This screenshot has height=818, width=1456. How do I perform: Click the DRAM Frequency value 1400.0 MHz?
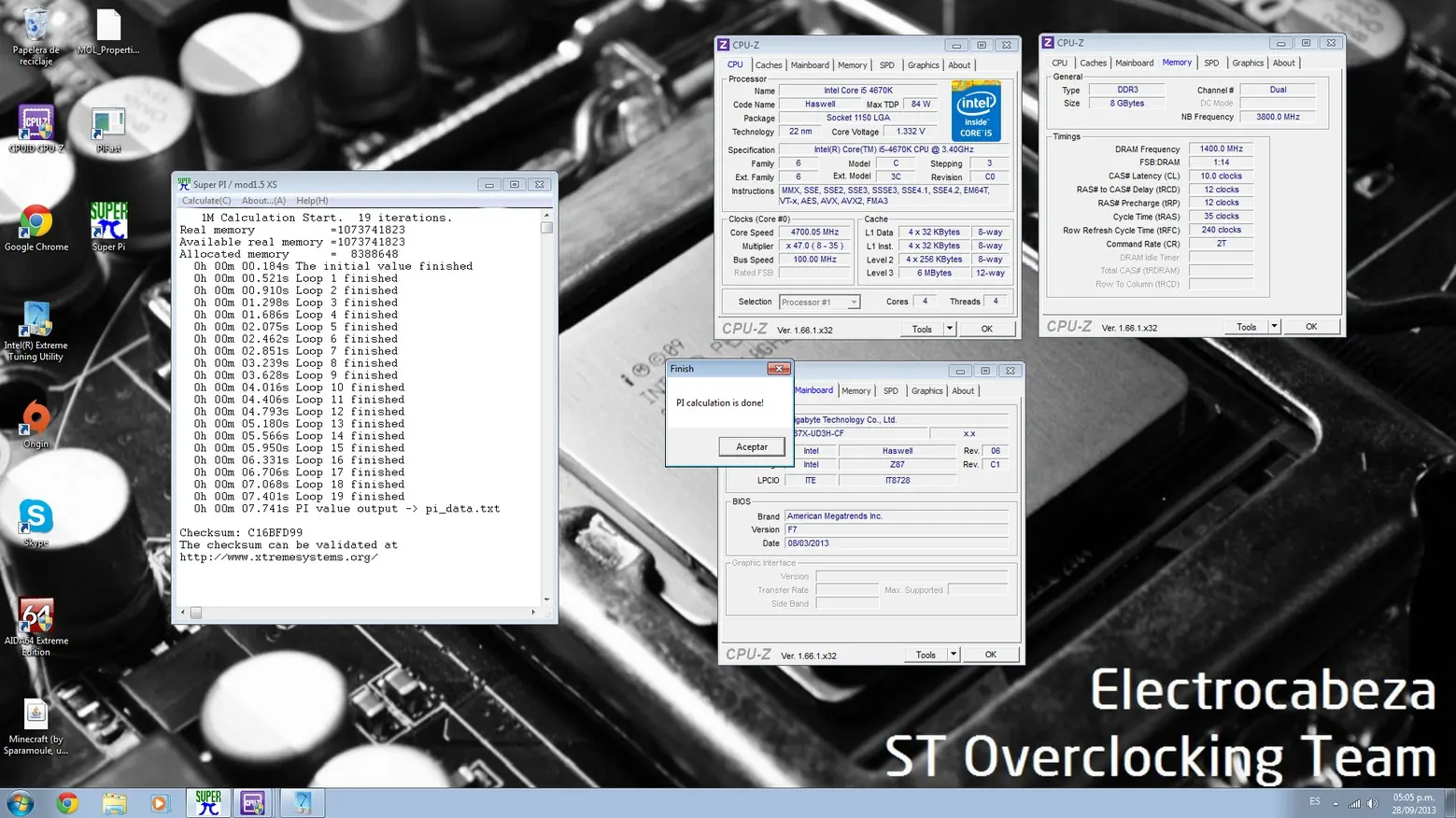click(1221, 149)
